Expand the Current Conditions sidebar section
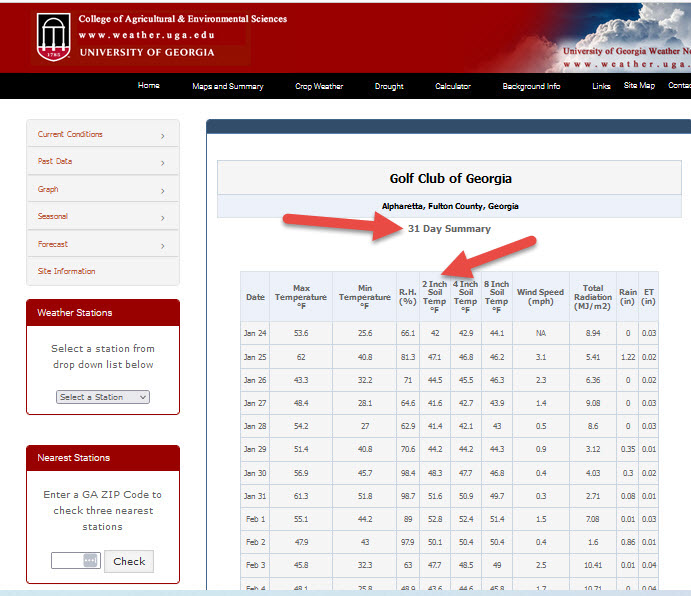The width and height of the screenshot is (691, 596). coord(102,134)
